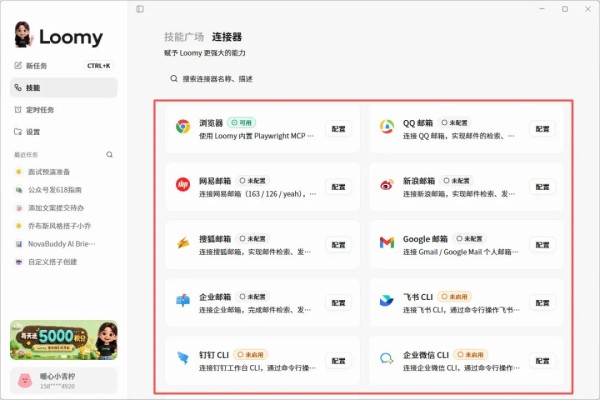Click the 企业邮箱 mailbox icon
The height and width of the screenshot is (400, 600).
tap(183, 300)
